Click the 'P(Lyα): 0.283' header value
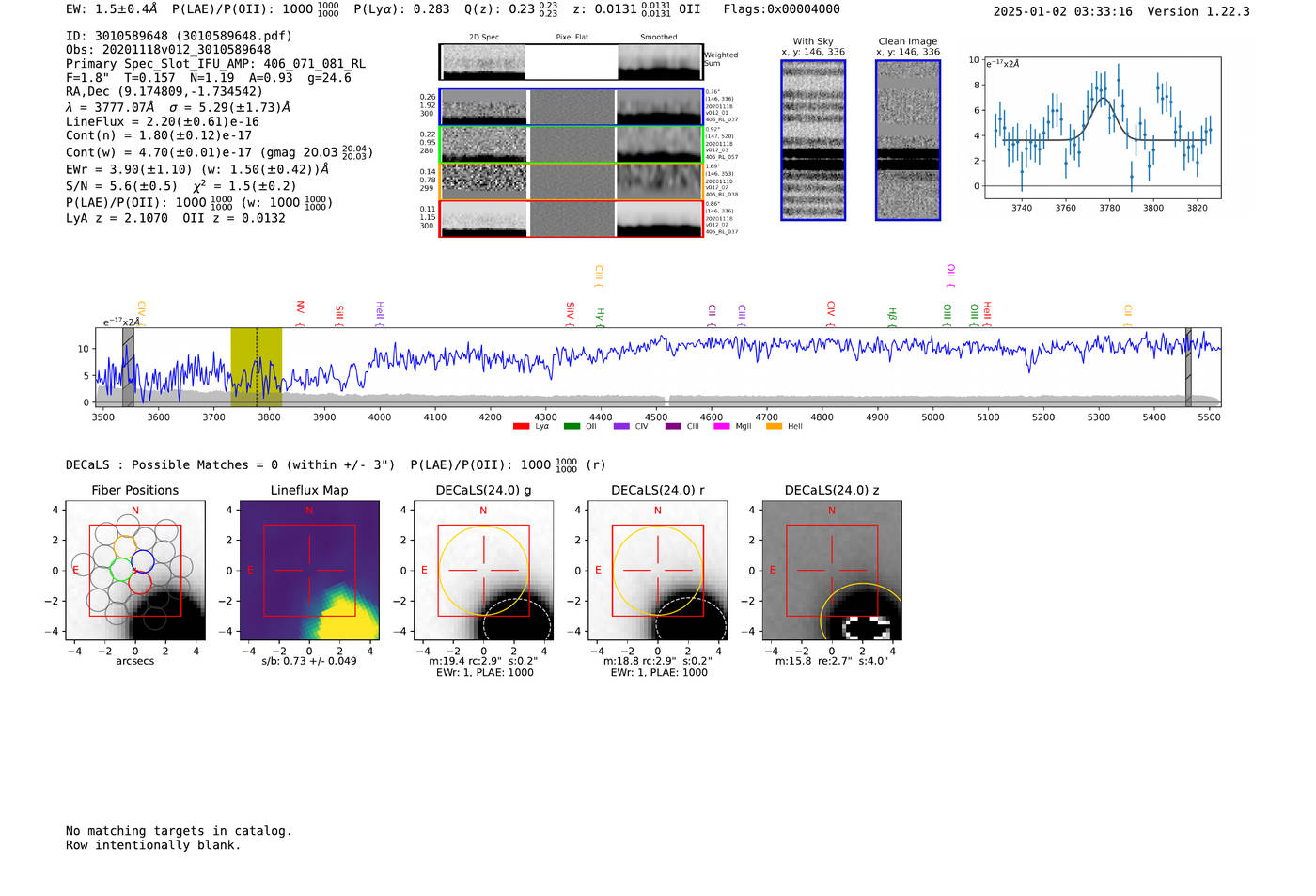 pyautogui.click(x=401, y=8)
